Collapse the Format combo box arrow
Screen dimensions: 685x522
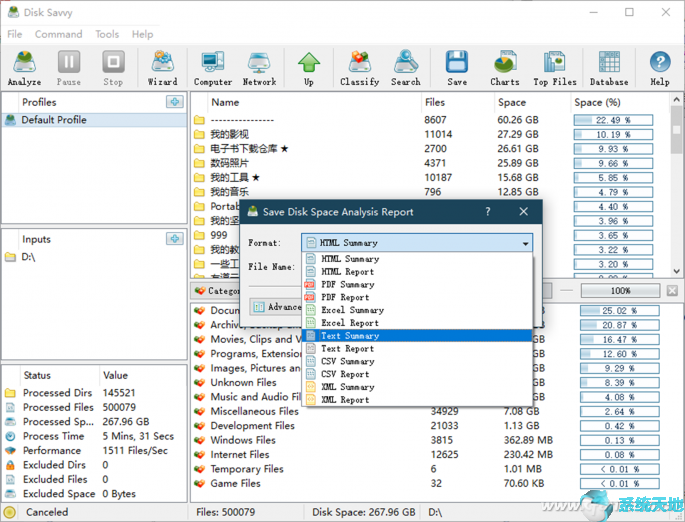pos(525,243)
